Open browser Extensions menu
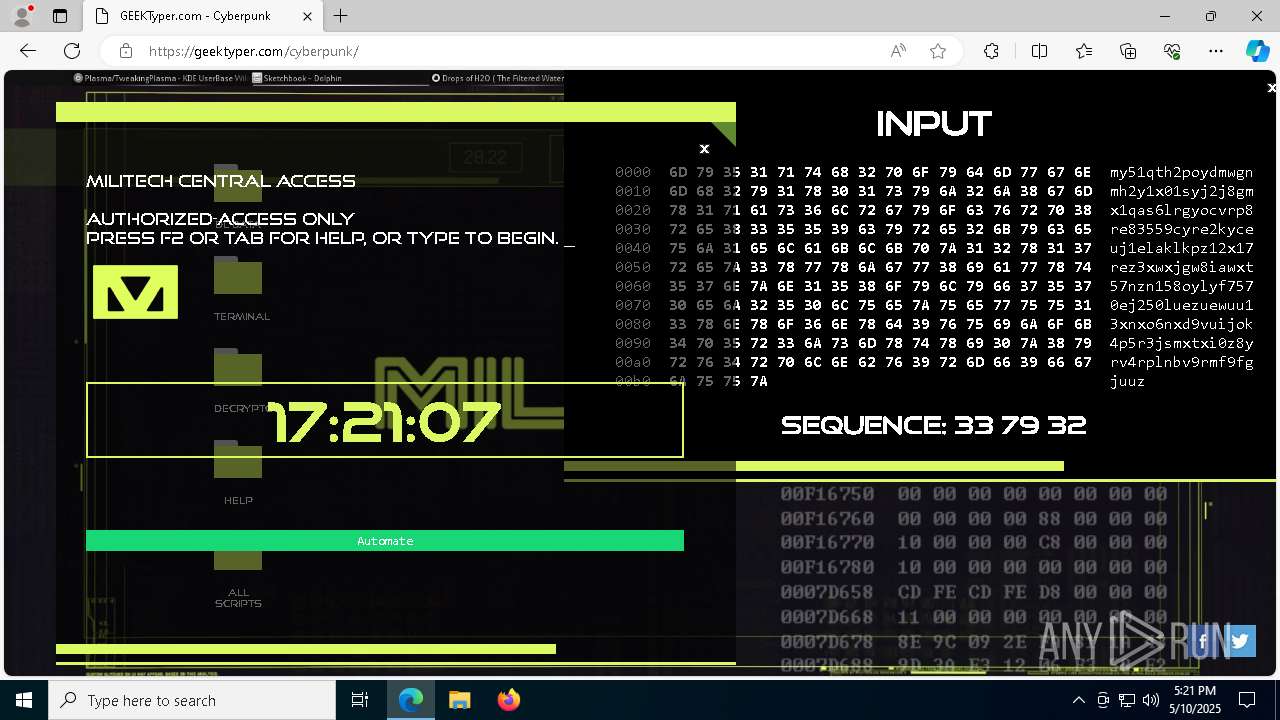 (x=991, y=51)
